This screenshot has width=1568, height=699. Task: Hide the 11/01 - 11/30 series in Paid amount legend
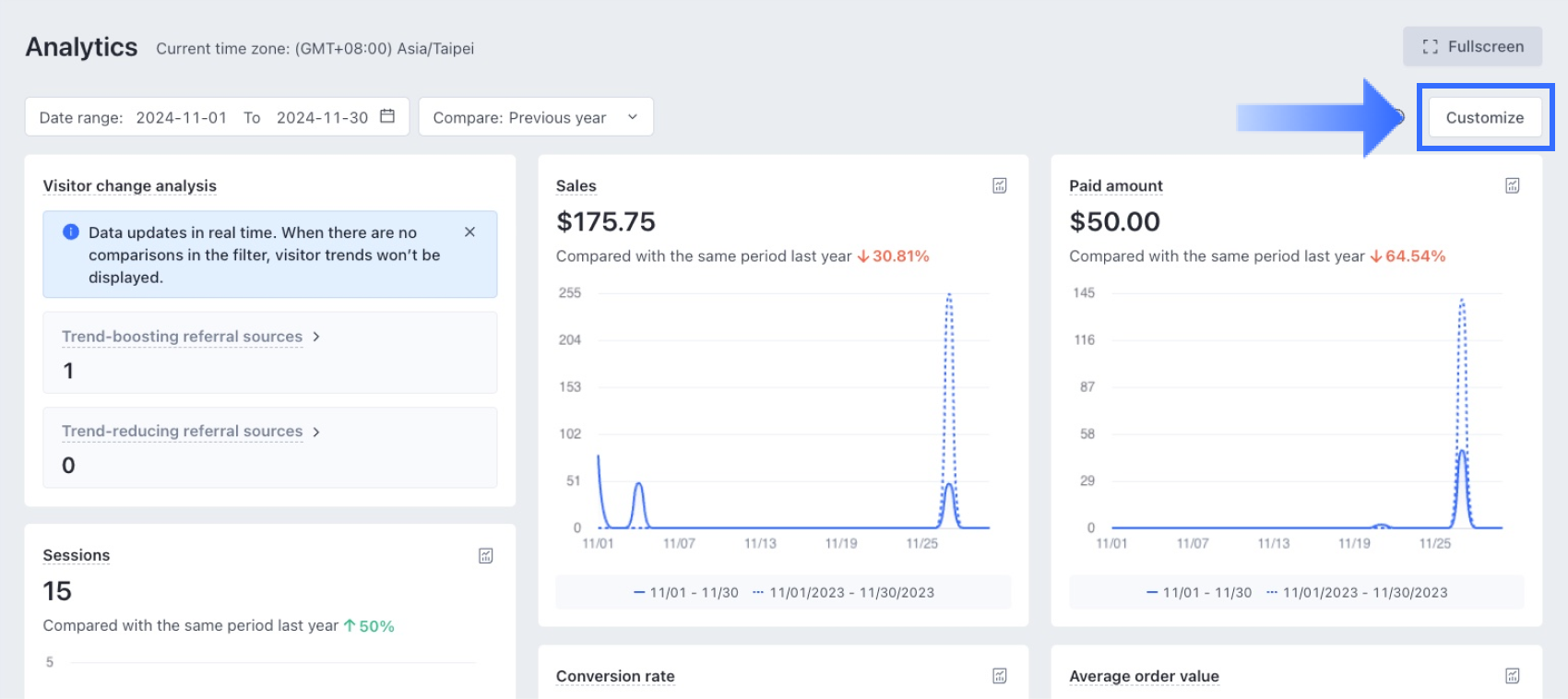tap(1199, 593)
